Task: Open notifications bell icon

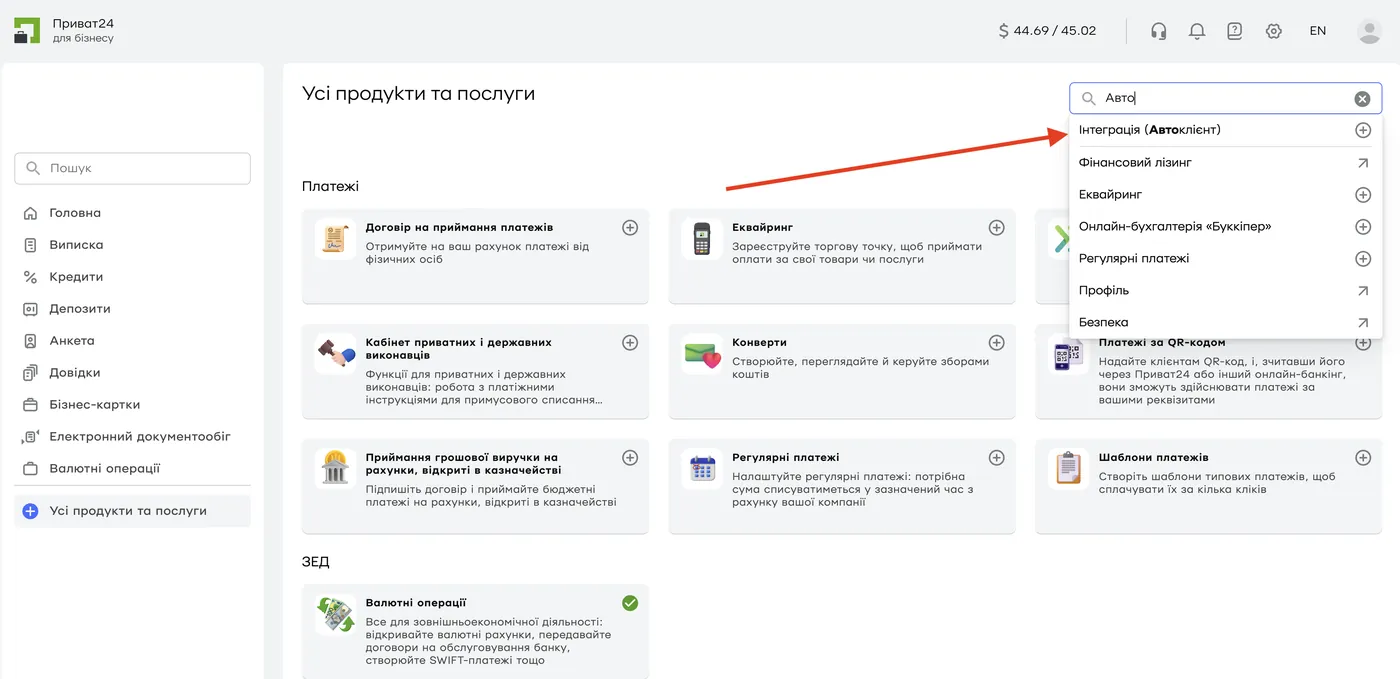Action: point(1197,31)
